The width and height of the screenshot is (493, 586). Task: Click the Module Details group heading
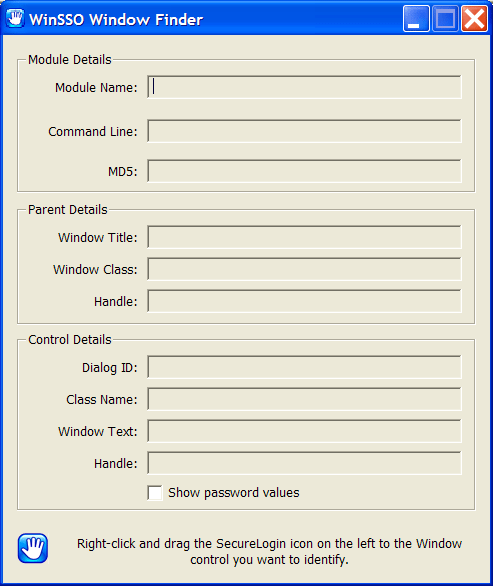(x=70, y=59)
